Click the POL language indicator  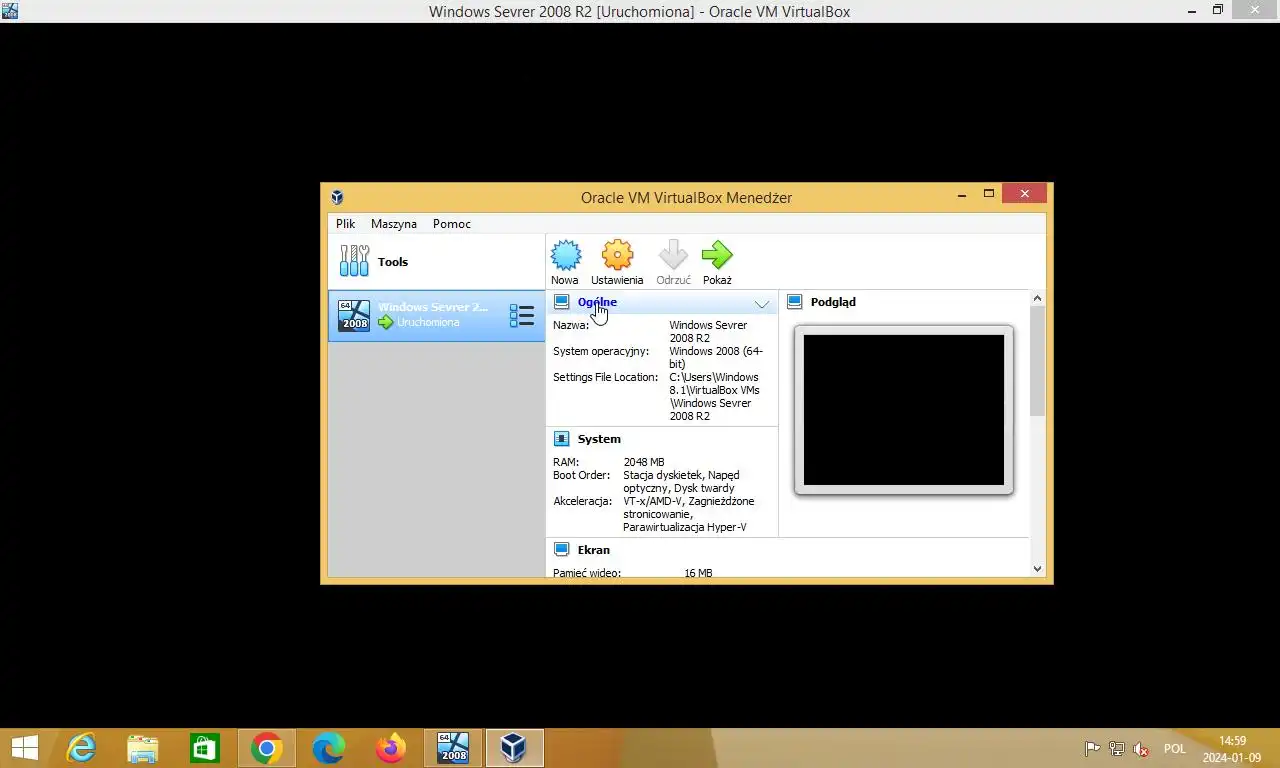point(1175,749)
